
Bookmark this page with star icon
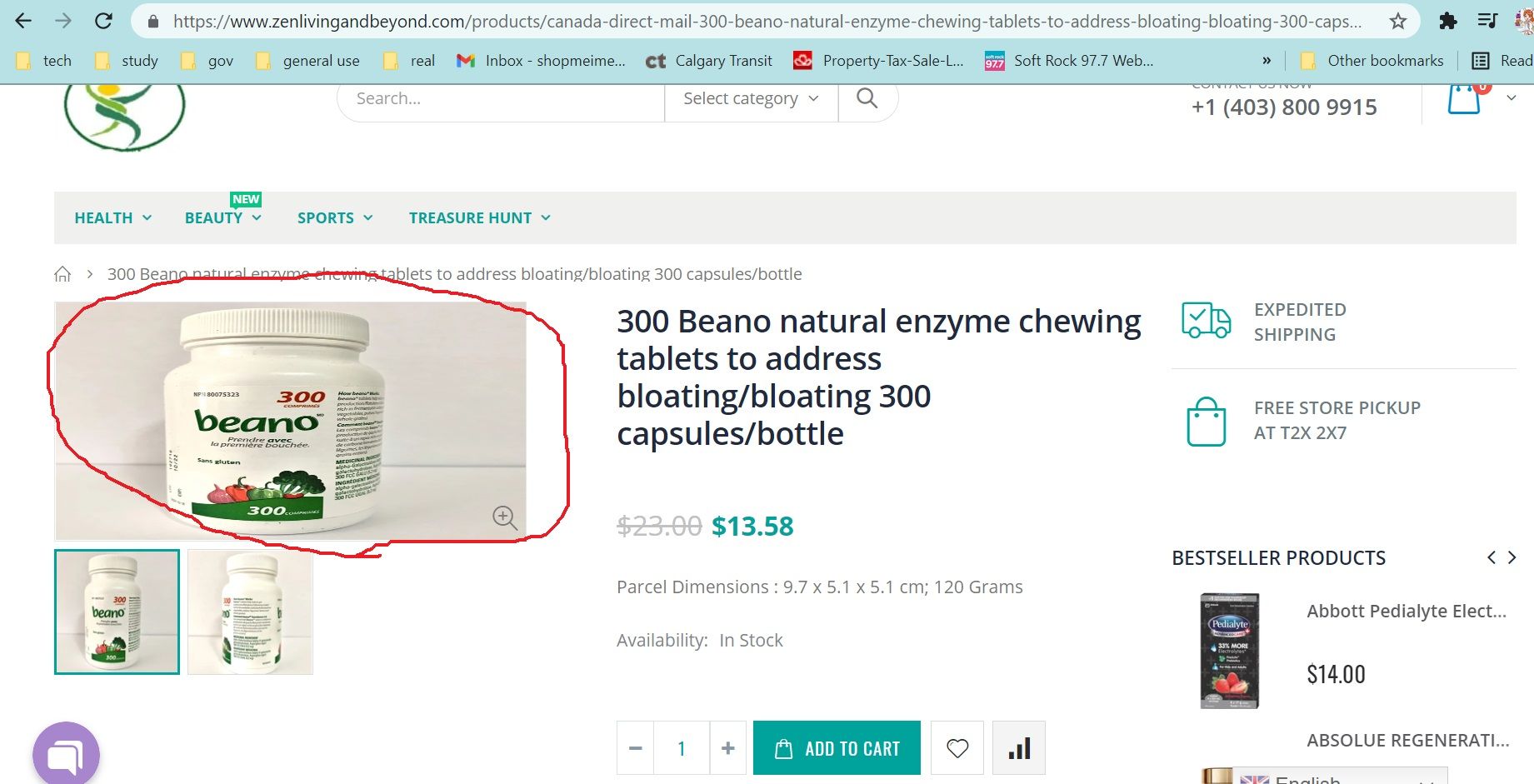click(x=1398, y=22)
